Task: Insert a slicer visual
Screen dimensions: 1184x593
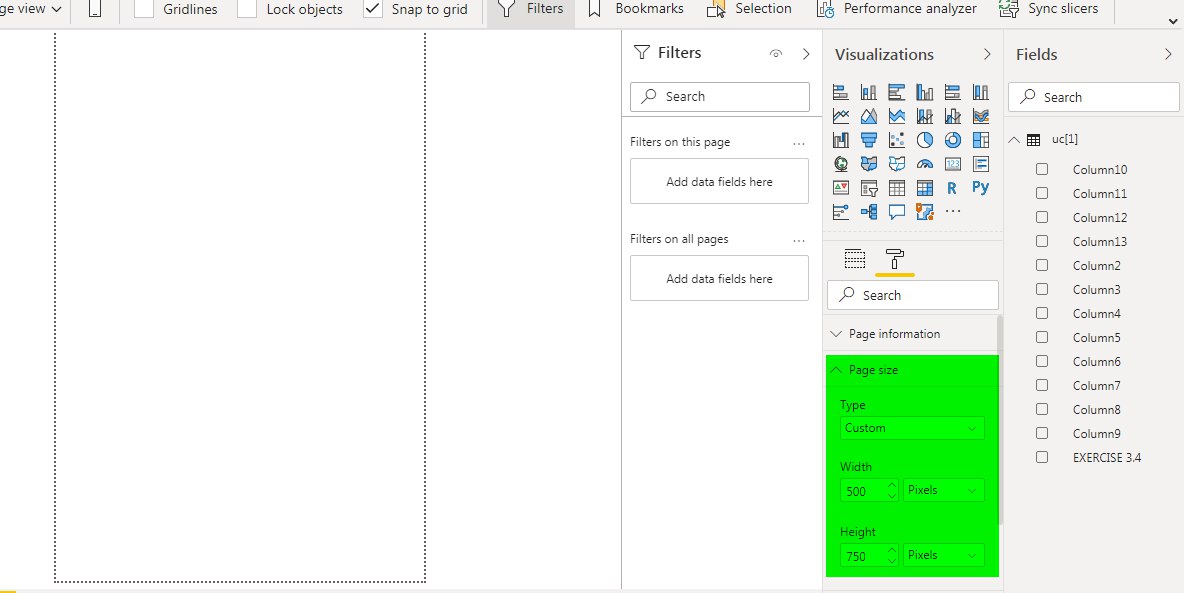Action: tap(868, 187)
